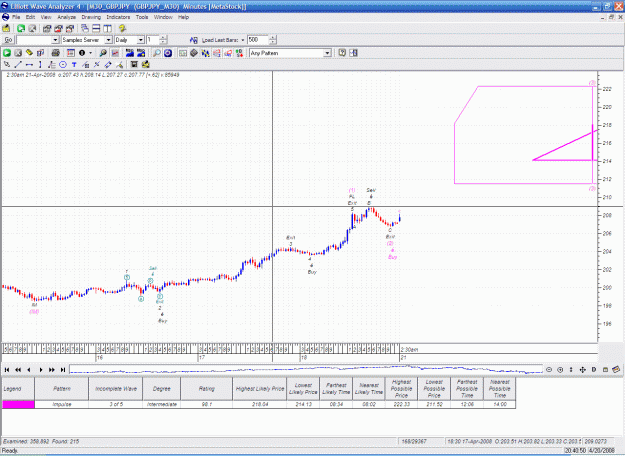Open the Edit menu
Screen dimensions: 625x456
[30, 17]
